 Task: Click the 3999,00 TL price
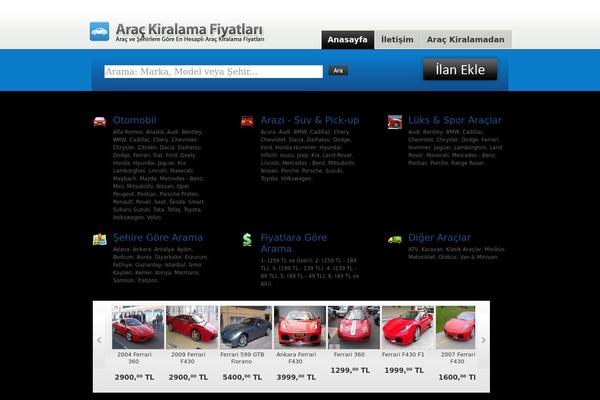coord(296,377)
